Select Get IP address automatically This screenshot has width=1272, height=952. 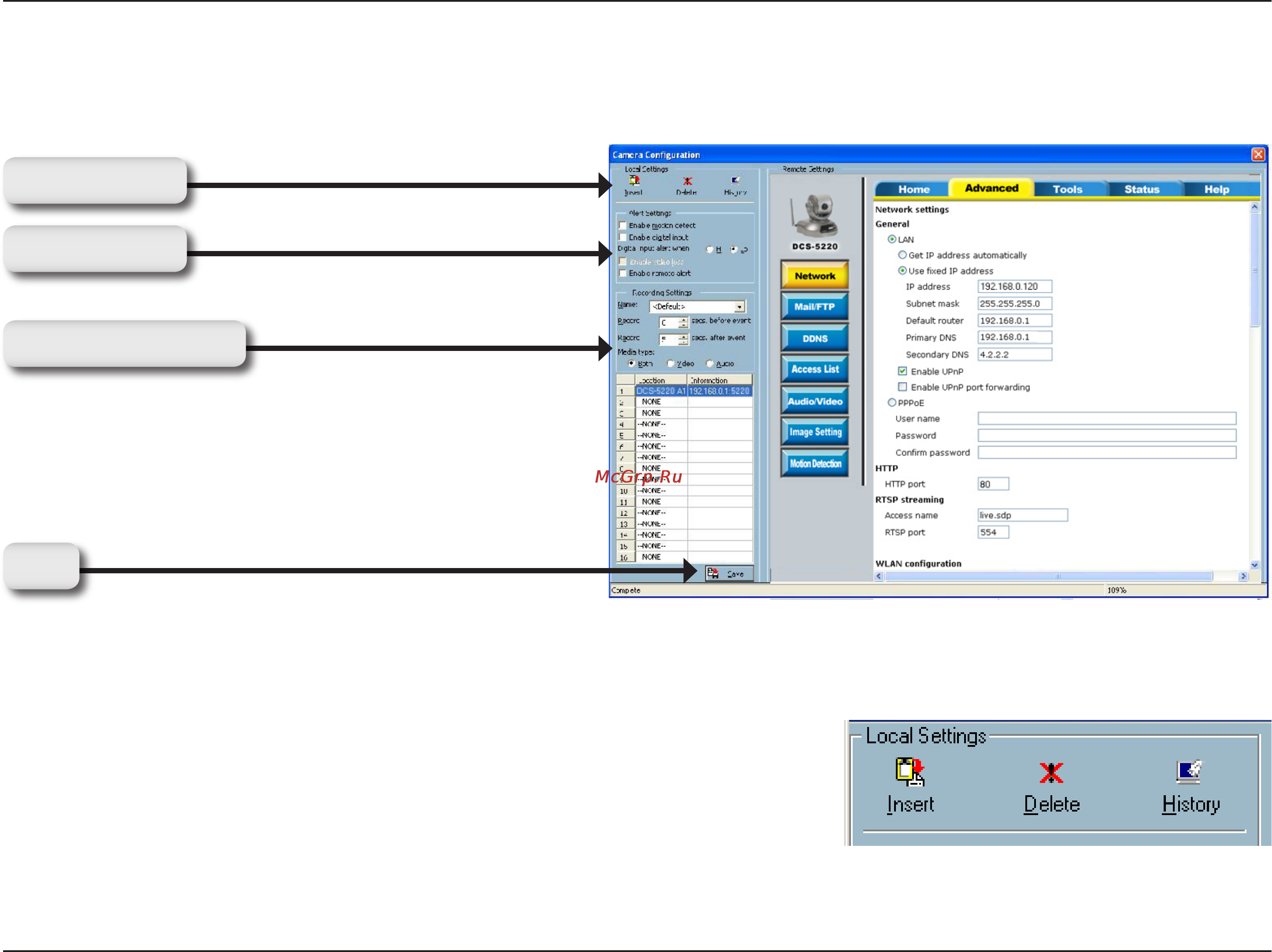902,255
